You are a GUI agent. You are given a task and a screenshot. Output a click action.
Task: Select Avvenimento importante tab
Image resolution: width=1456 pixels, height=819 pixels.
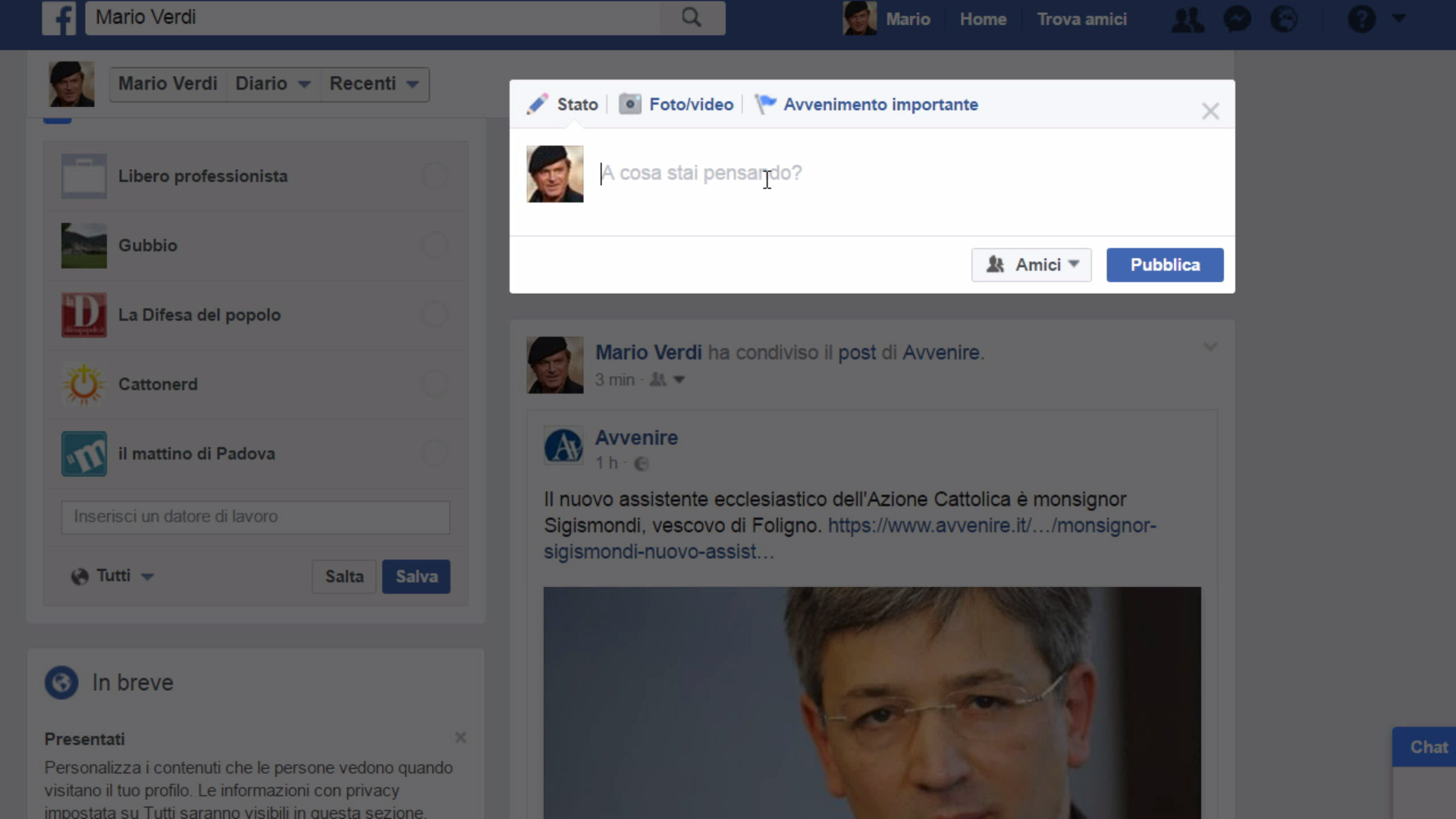pyautogui.click(x=867, y=104)
